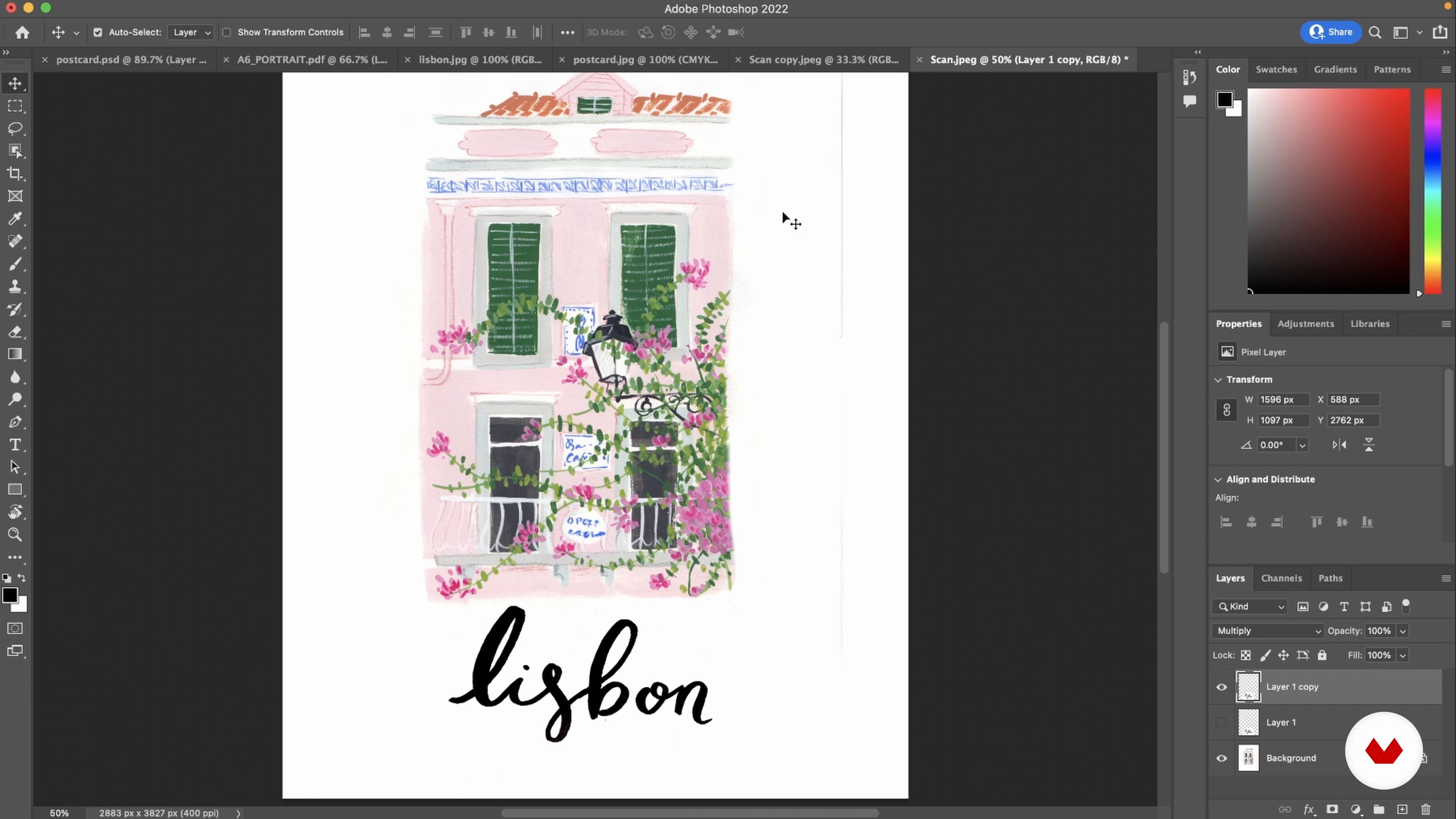Click the Share button

[x=1331, y=32]
